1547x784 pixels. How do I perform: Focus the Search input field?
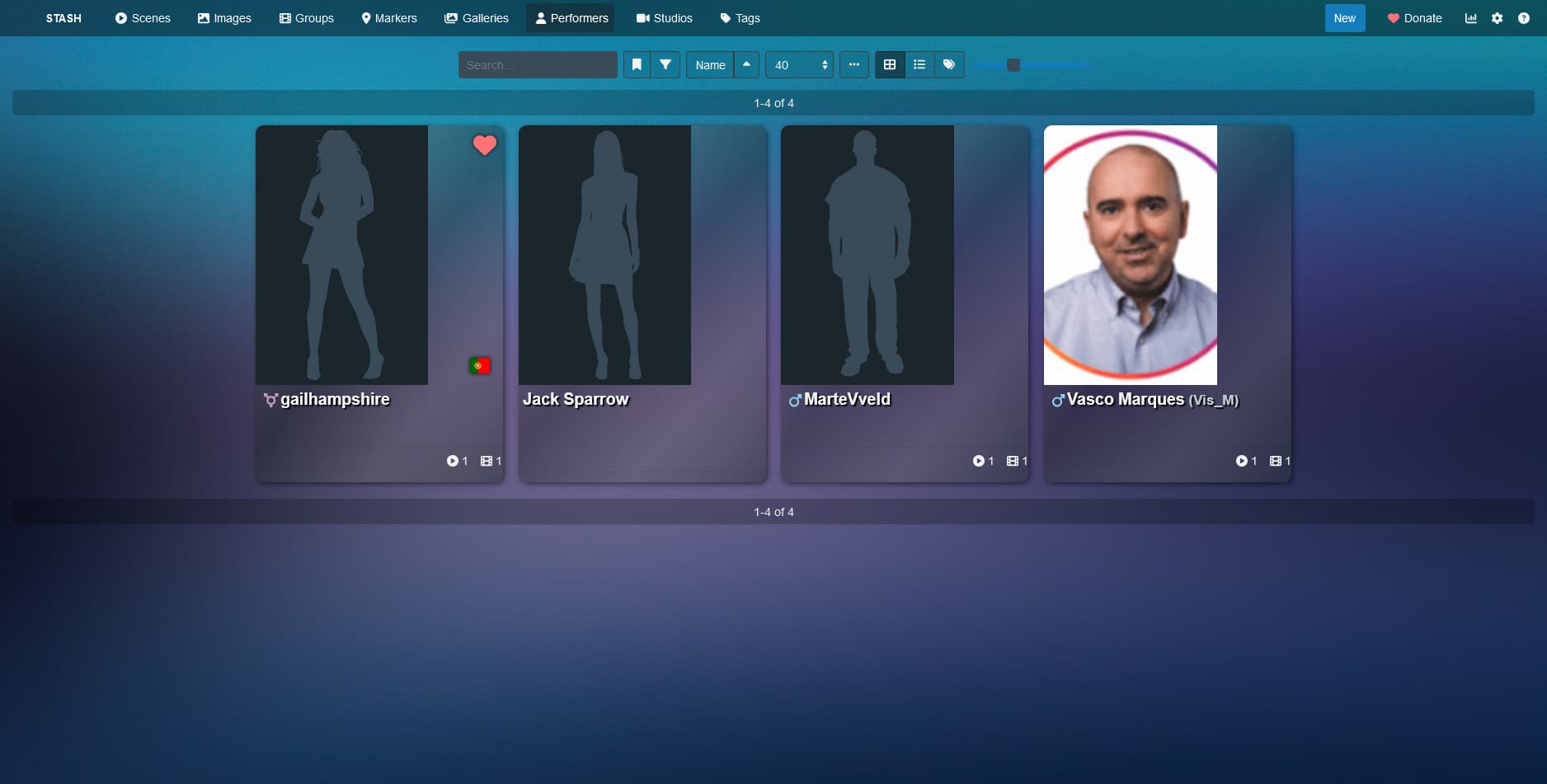tap(538, 65)
